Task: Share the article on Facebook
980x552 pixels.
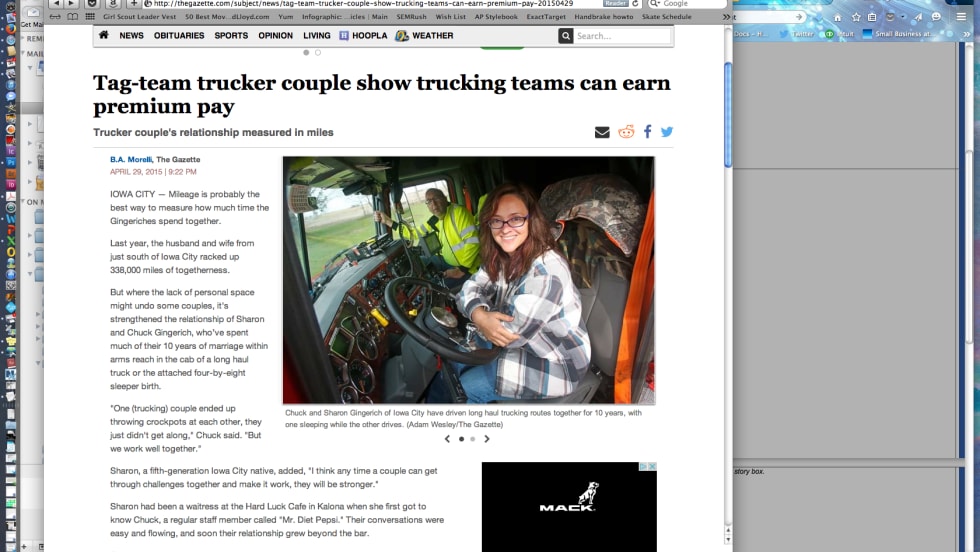Action: coord(647,132)
